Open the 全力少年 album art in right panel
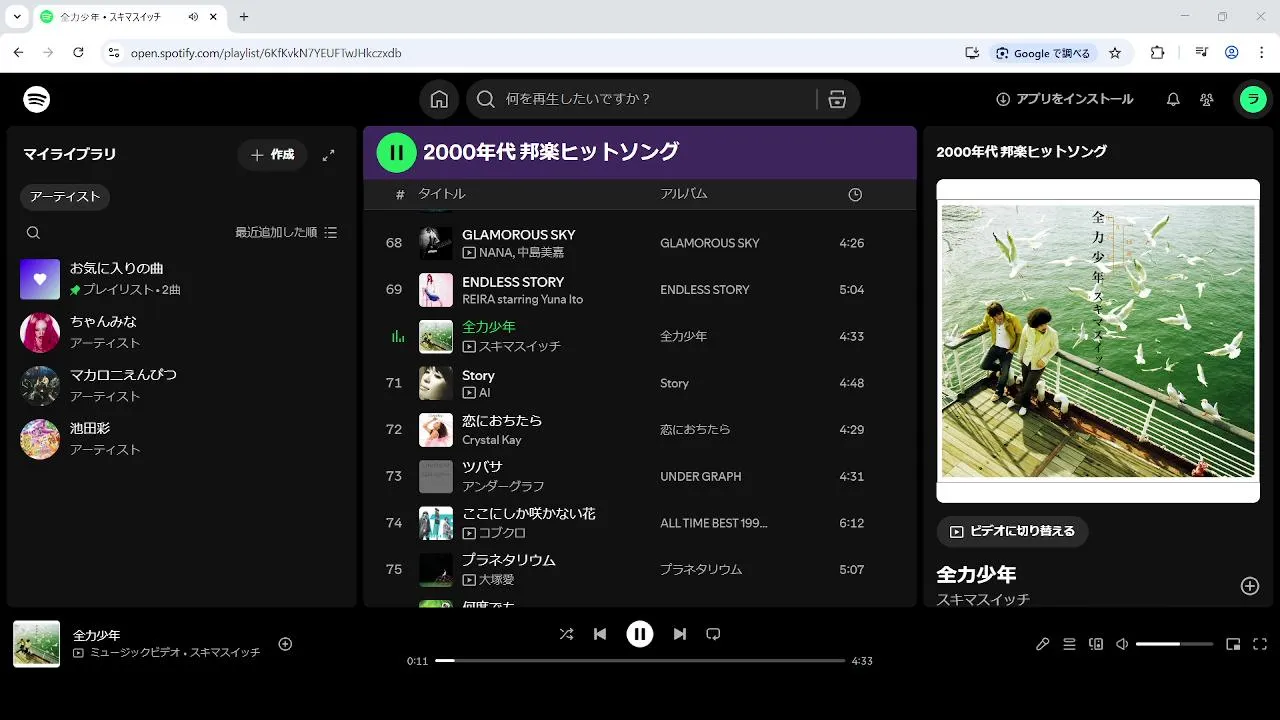 pyautogui.click(x=1098, y=341)
